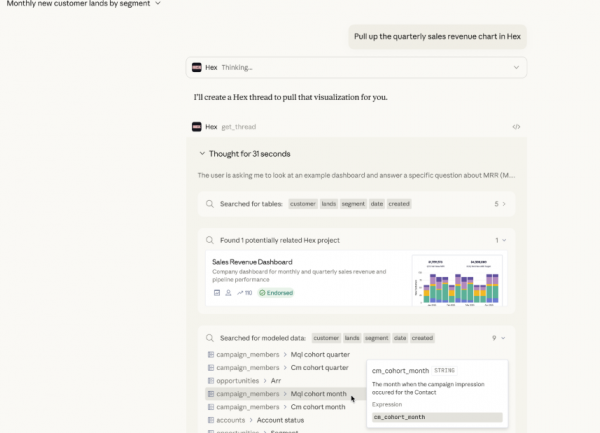Click the Endorsed badge on dashboard

pyautogui.click(x=276, y=293)
